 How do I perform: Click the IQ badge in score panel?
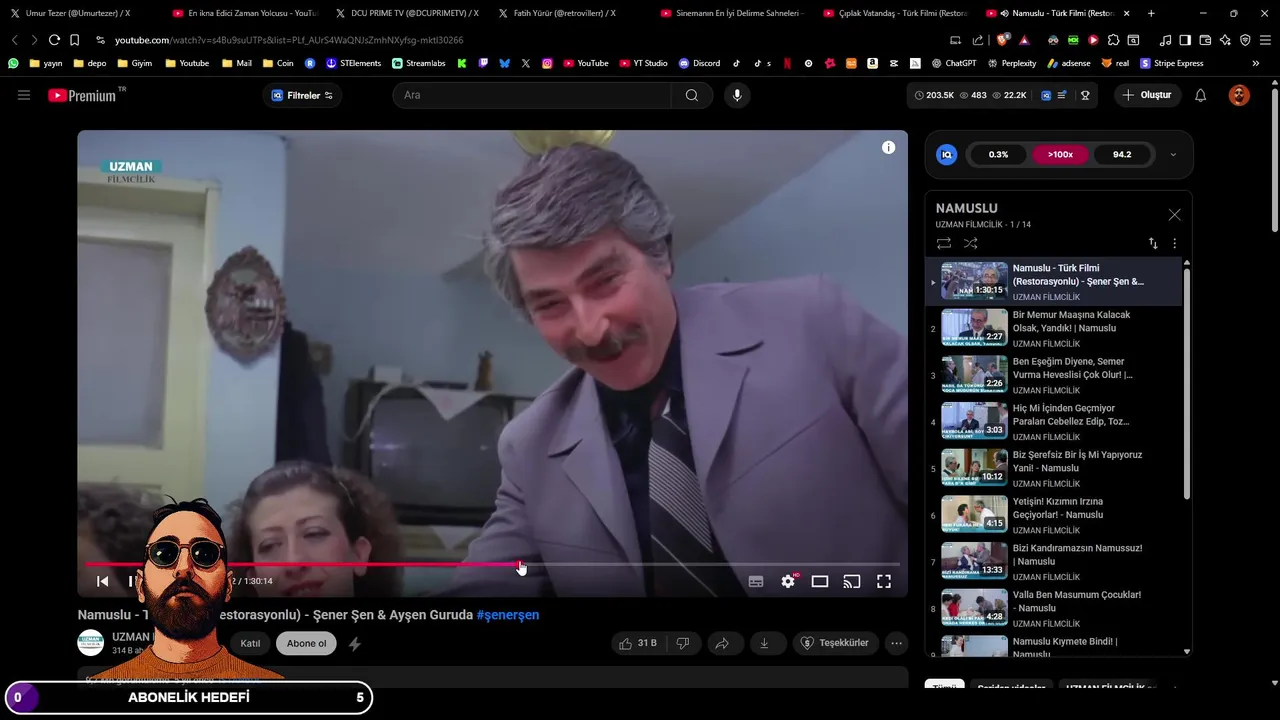[946, 155]
